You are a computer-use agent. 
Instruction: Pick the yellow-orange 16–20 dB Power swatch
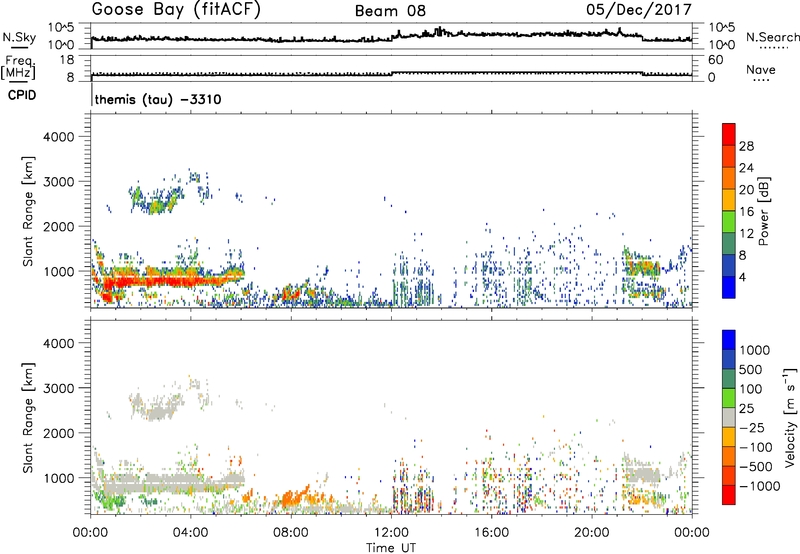pos(729,200)
